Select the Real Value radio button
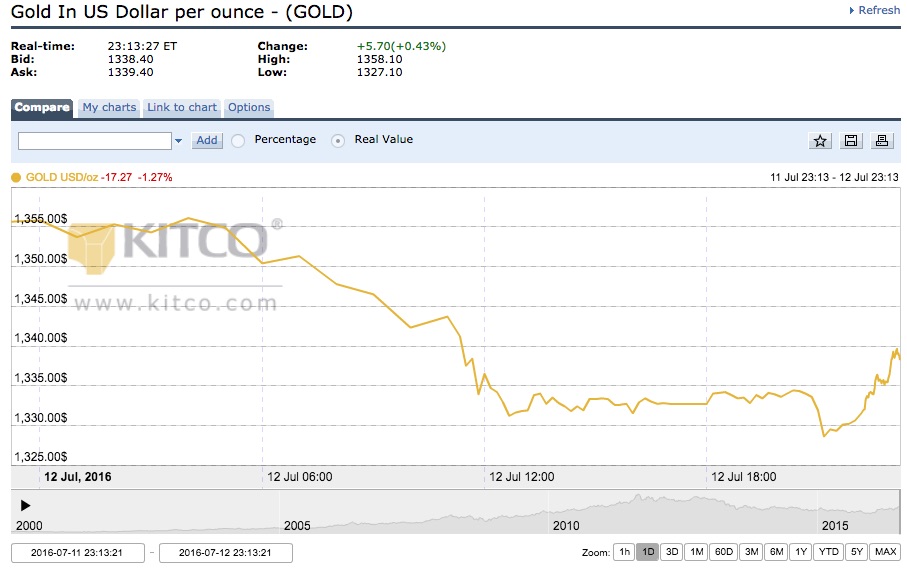907x571 pixels. [338, 141]
